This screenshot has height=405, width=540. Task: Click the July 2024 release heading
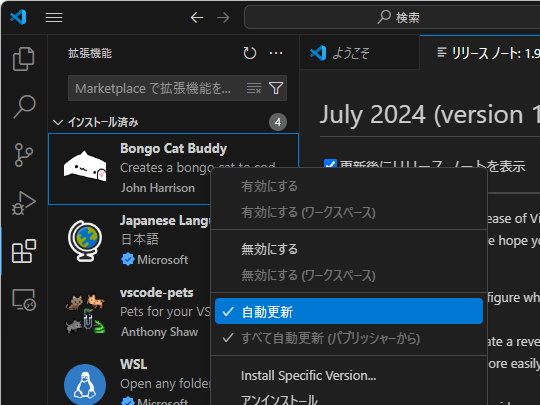pos(430,115)
